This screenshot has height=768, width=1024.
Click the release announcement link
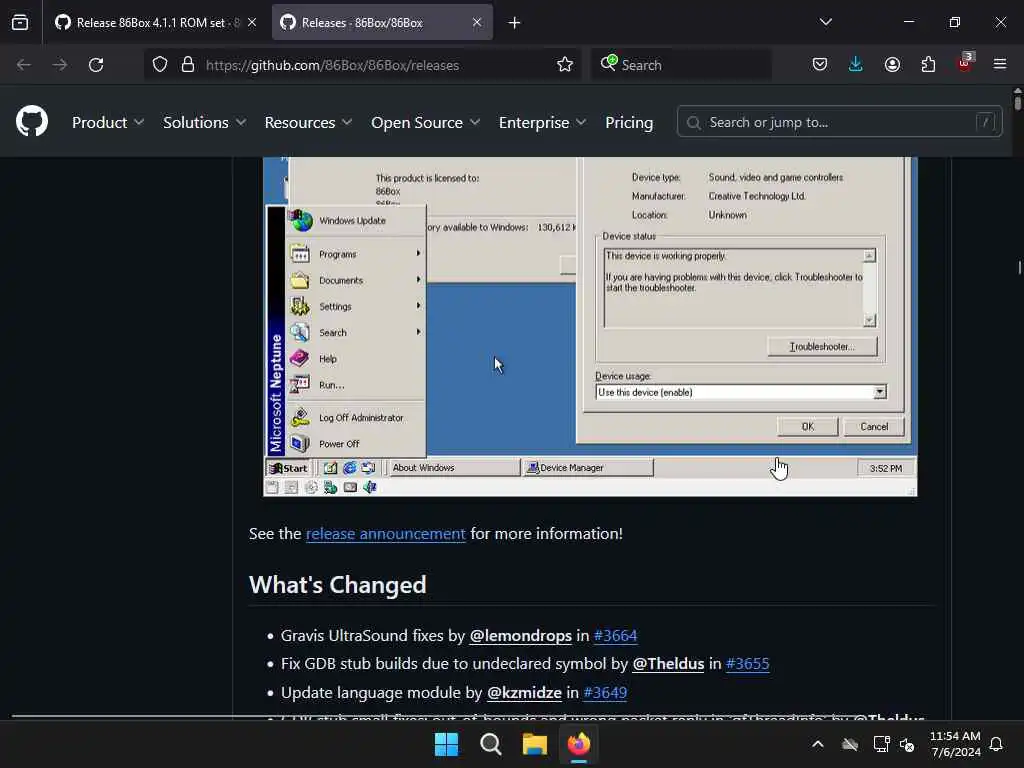(x=385, y=534)
